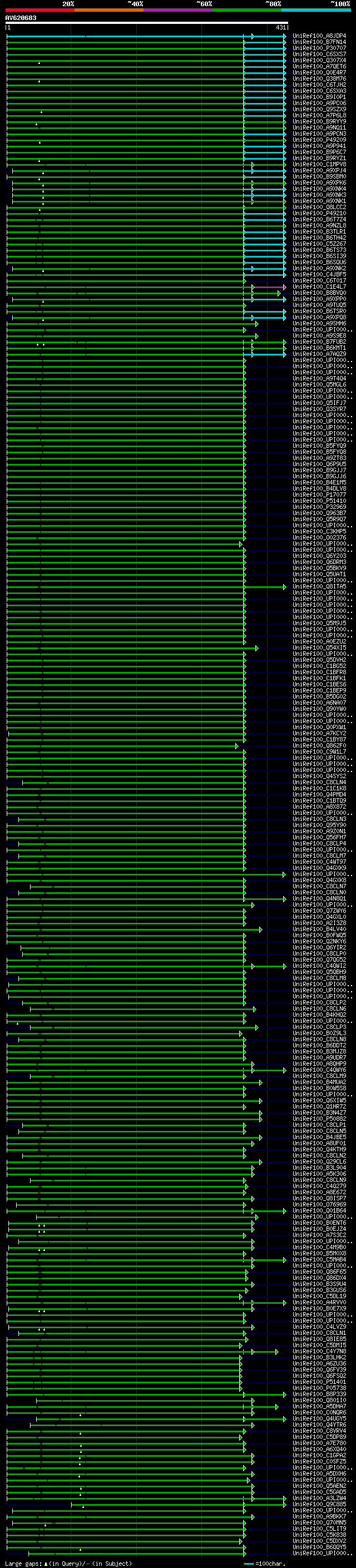The height and width of the screenshot is (1568, 356).
Task: Click the UniRef100_Q862F0 label
Action: [319, 745]
